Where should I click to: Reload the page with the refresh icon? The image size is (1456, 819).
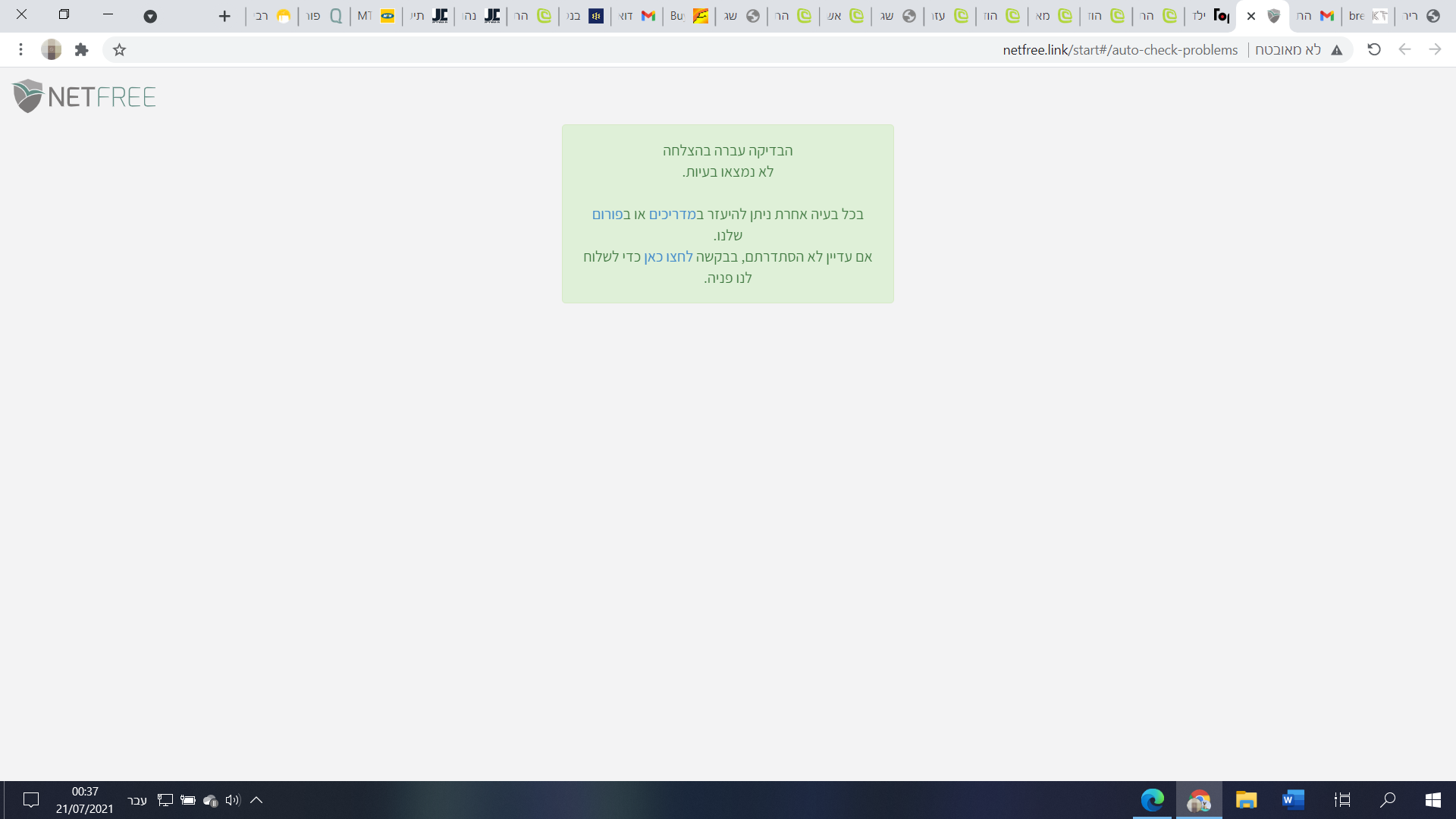pos(1373,50)
